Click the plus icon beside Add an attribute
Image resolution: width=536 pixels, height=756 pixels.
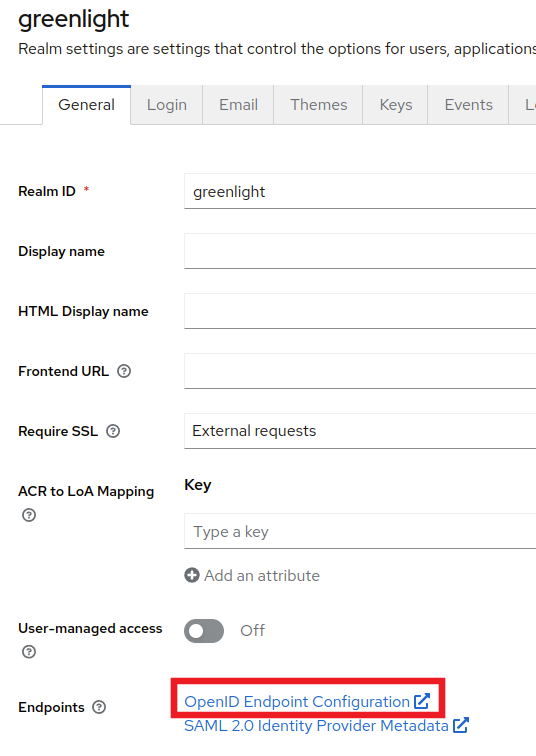192,575
